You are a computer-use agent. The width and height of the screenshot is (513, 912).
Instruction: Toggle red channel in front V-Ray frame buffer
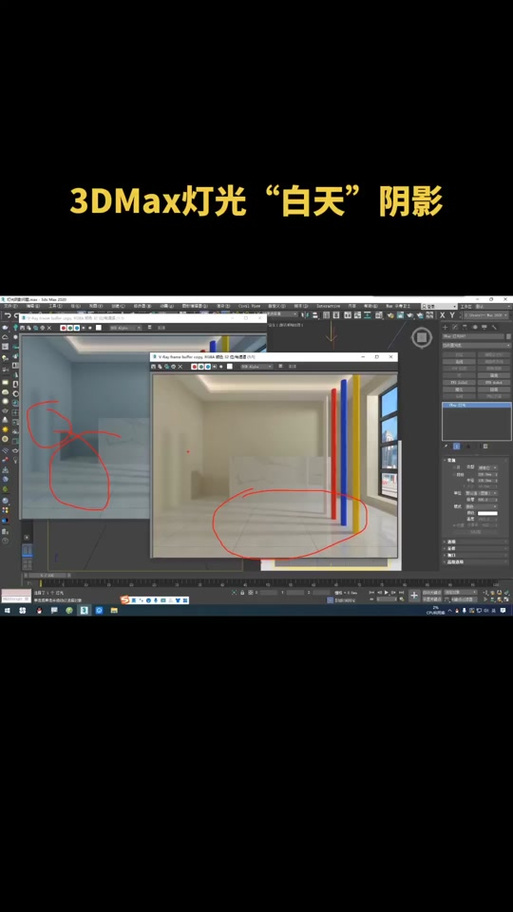pos(194,366)
